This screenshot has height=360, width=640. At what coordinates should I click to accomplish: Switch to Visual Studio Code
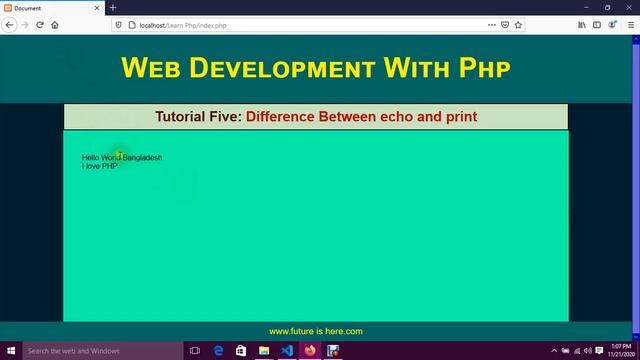tap(287, 351)
